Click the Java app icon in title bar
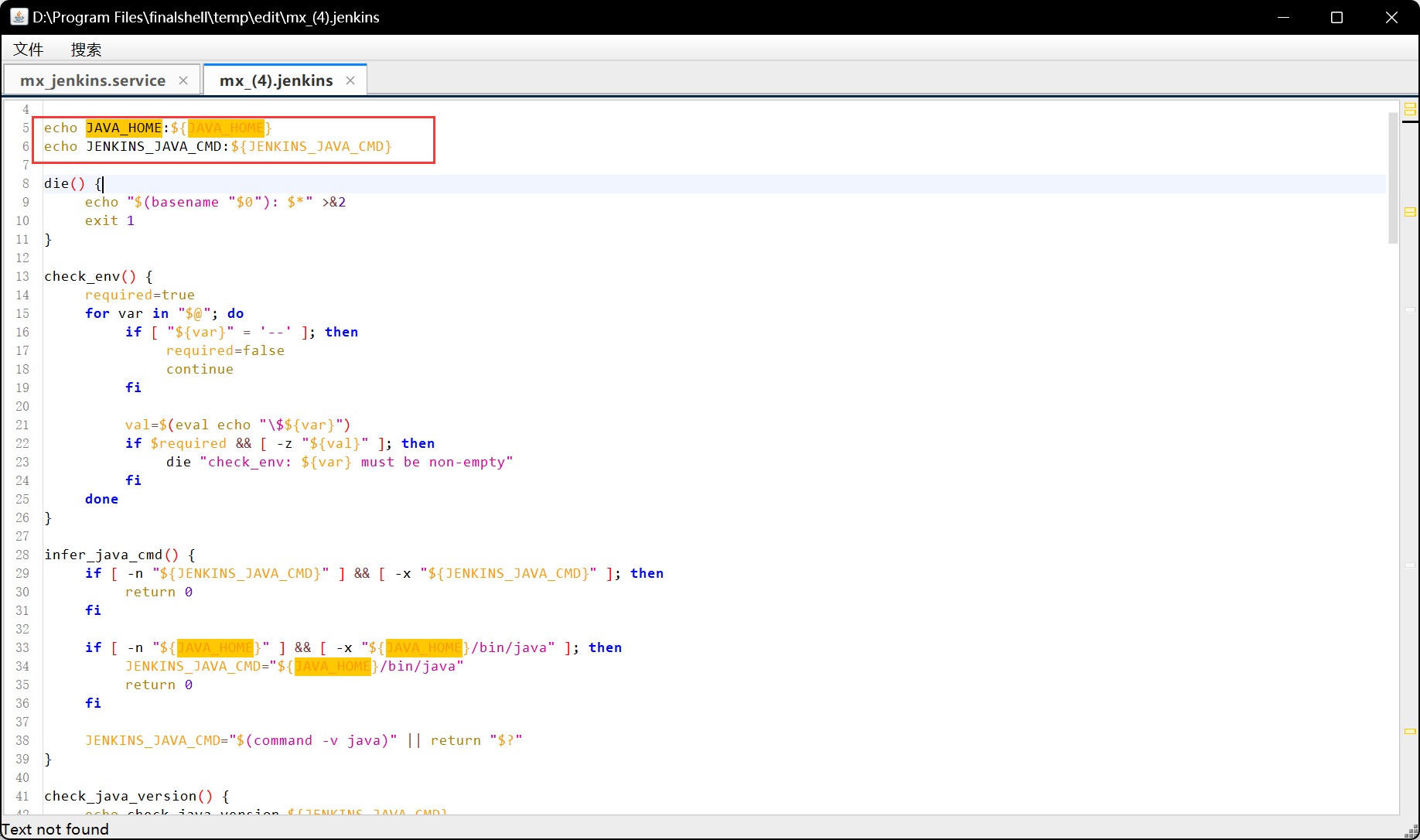This screenshot has width=1420, height=840. tap(19, 17)
